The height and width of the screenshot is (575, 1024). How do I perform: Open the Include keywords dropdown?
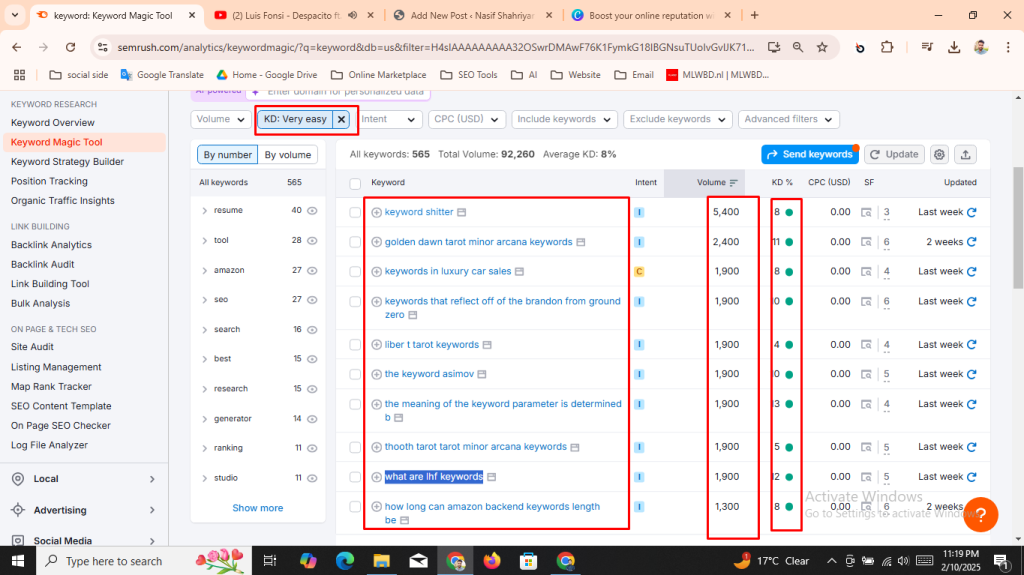tap(564, 119)
